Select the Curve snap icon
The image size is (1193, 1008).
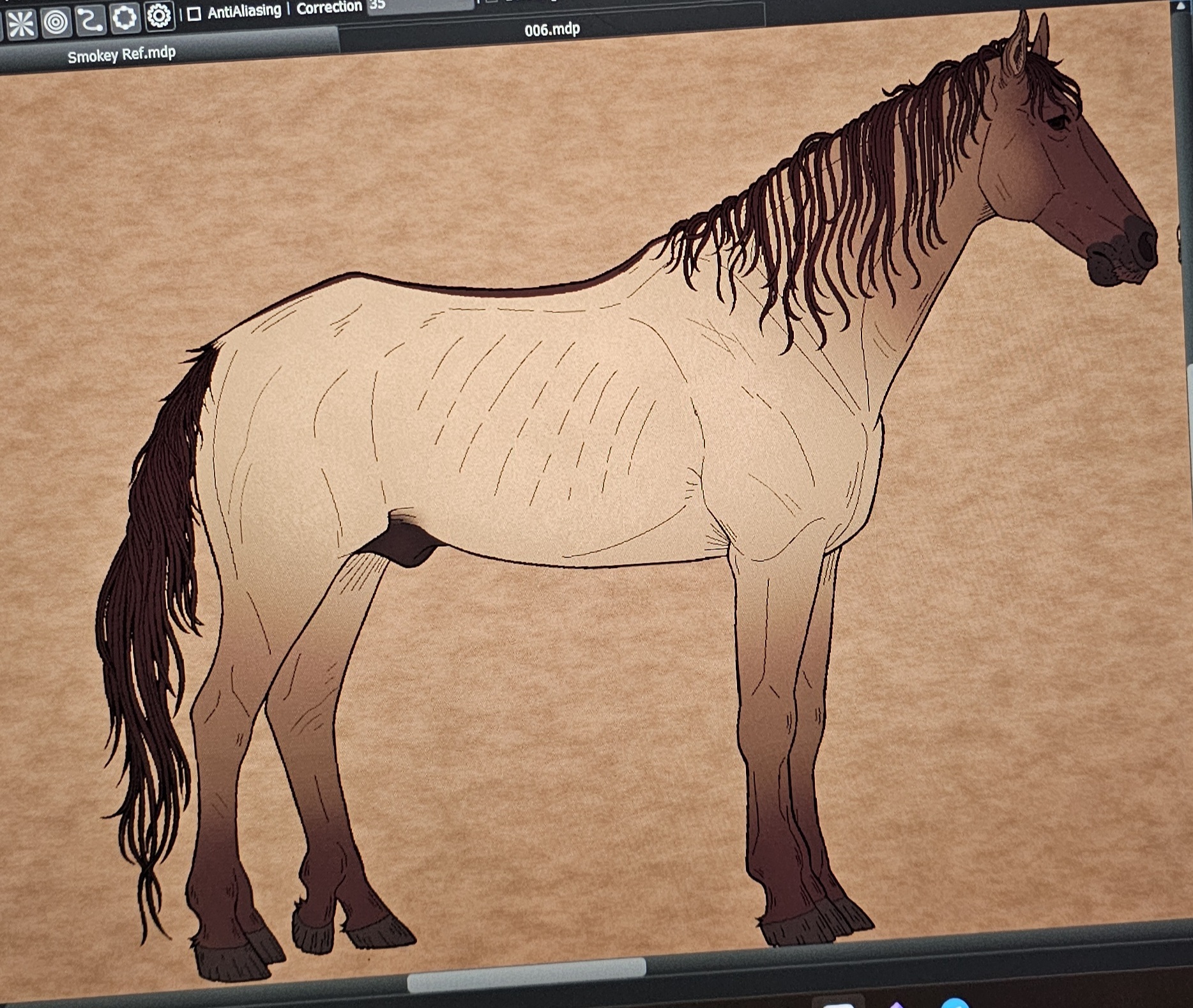tap(90, 20)
